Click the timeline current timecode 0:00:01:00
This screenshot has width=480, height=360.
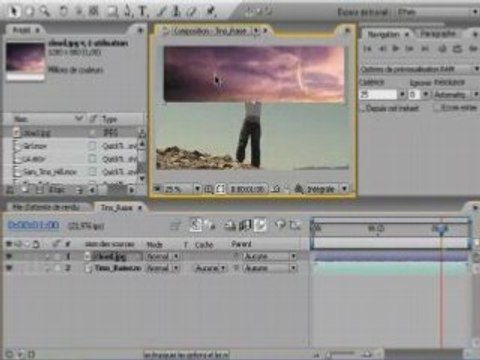tap(33, 225)
